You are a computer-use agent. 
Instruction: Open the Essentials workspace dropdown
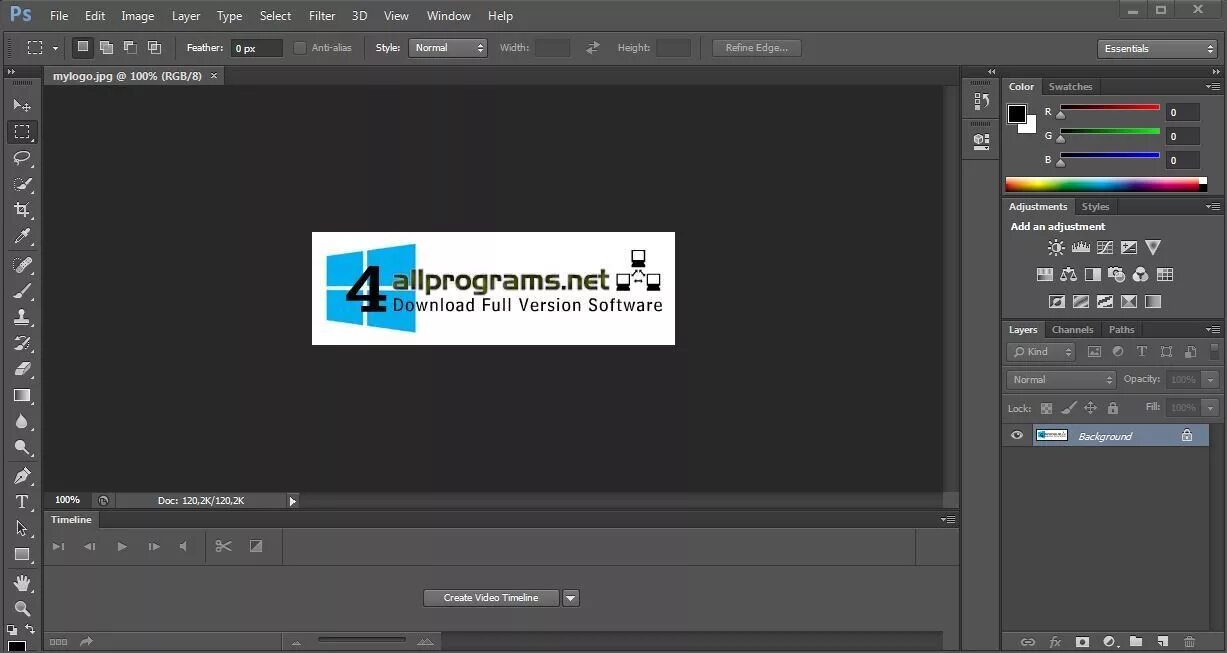tap(1157, 47)
